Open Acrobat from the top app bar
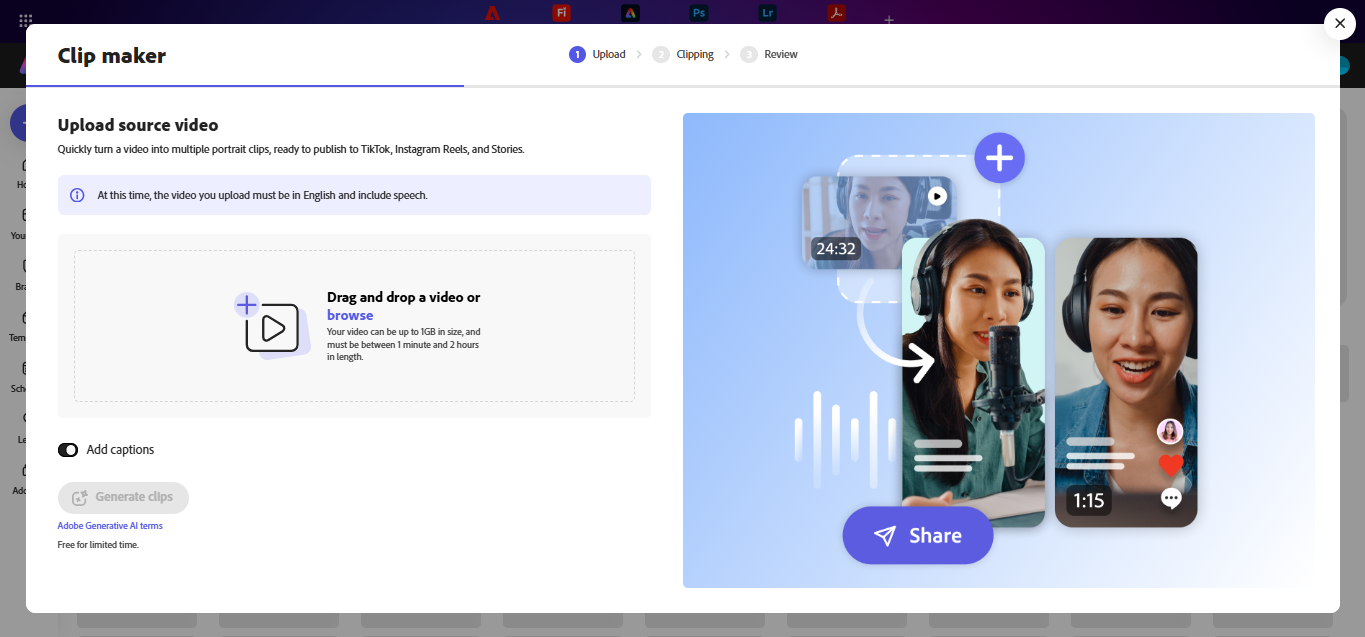The width and height of the screenshot is (1365, 637). [x=836, y=12]
